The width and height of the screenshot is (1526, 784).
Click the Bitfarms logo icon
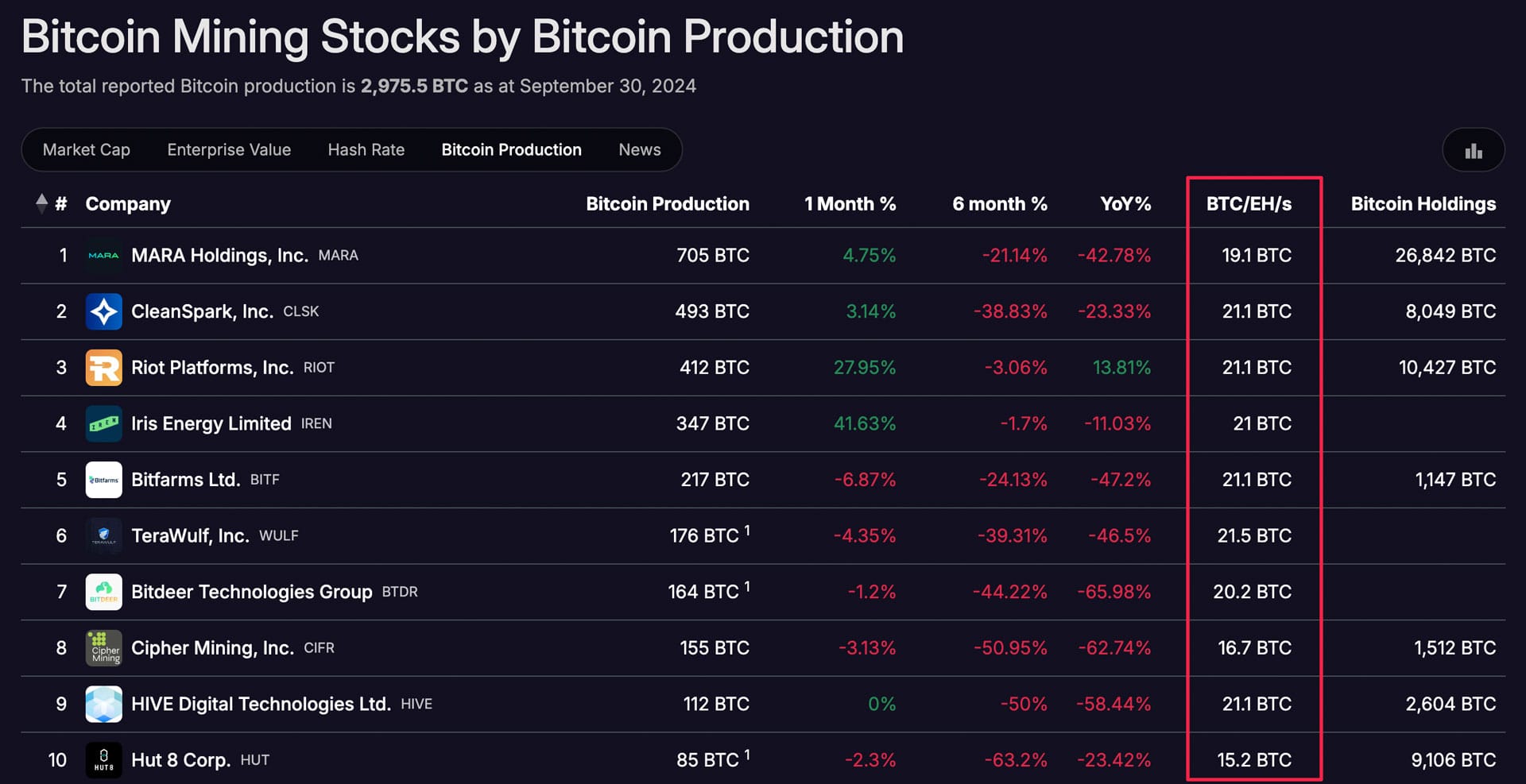coord(103,480)
